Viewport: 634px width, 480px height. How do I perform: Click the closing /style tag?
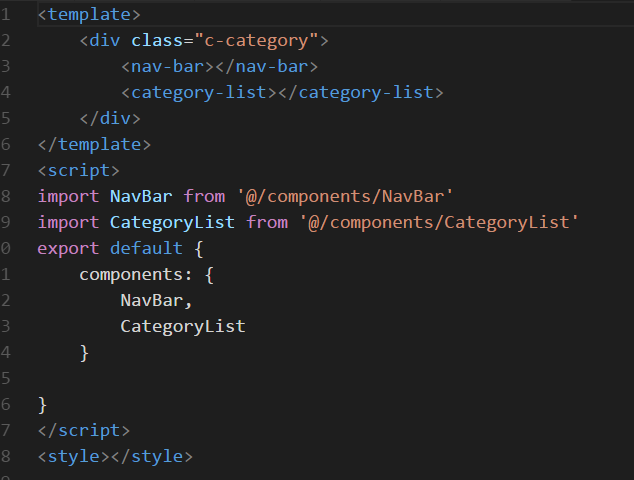[x=152, y=456]
